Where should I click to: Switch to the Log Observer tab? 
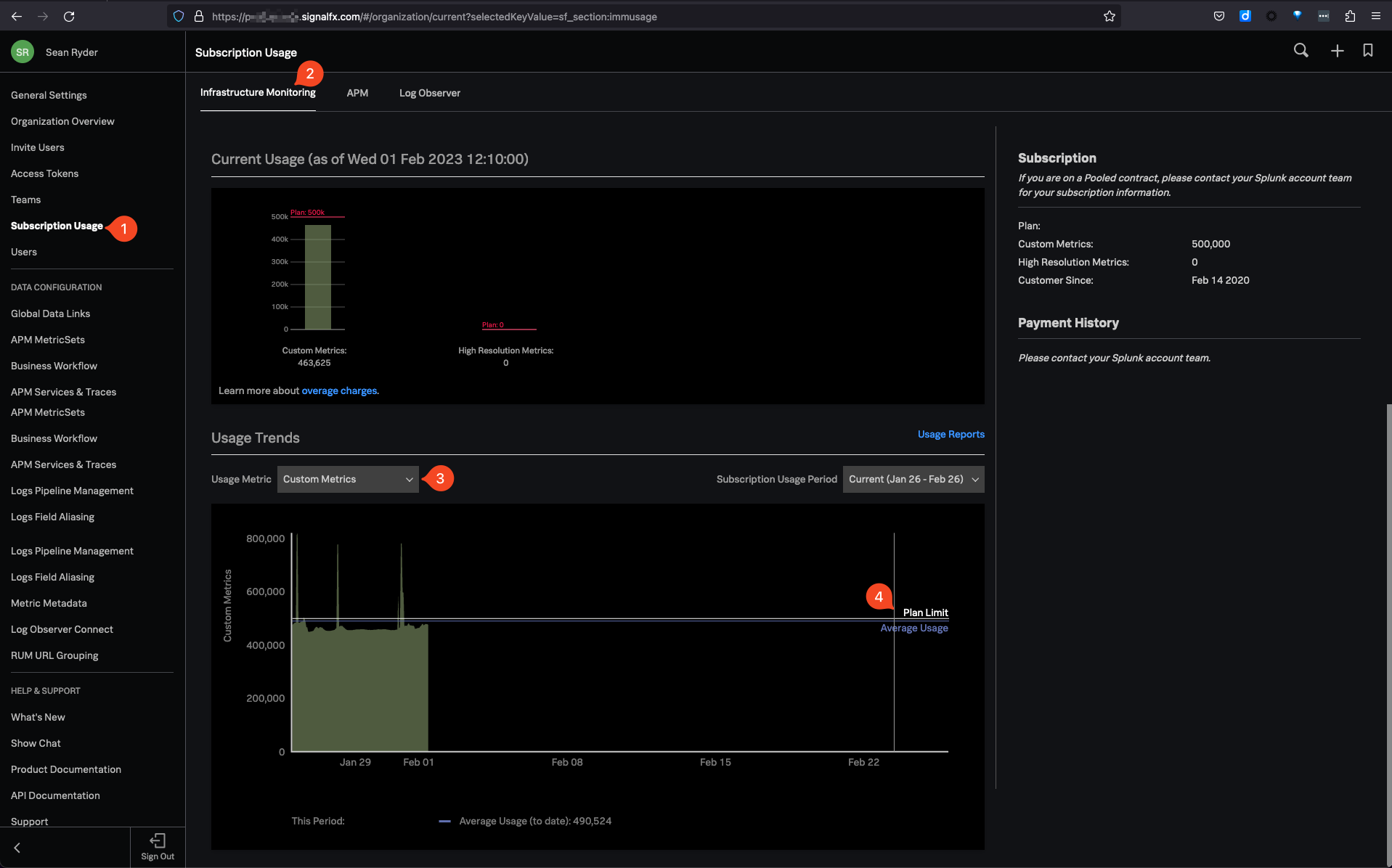point(429,93)
